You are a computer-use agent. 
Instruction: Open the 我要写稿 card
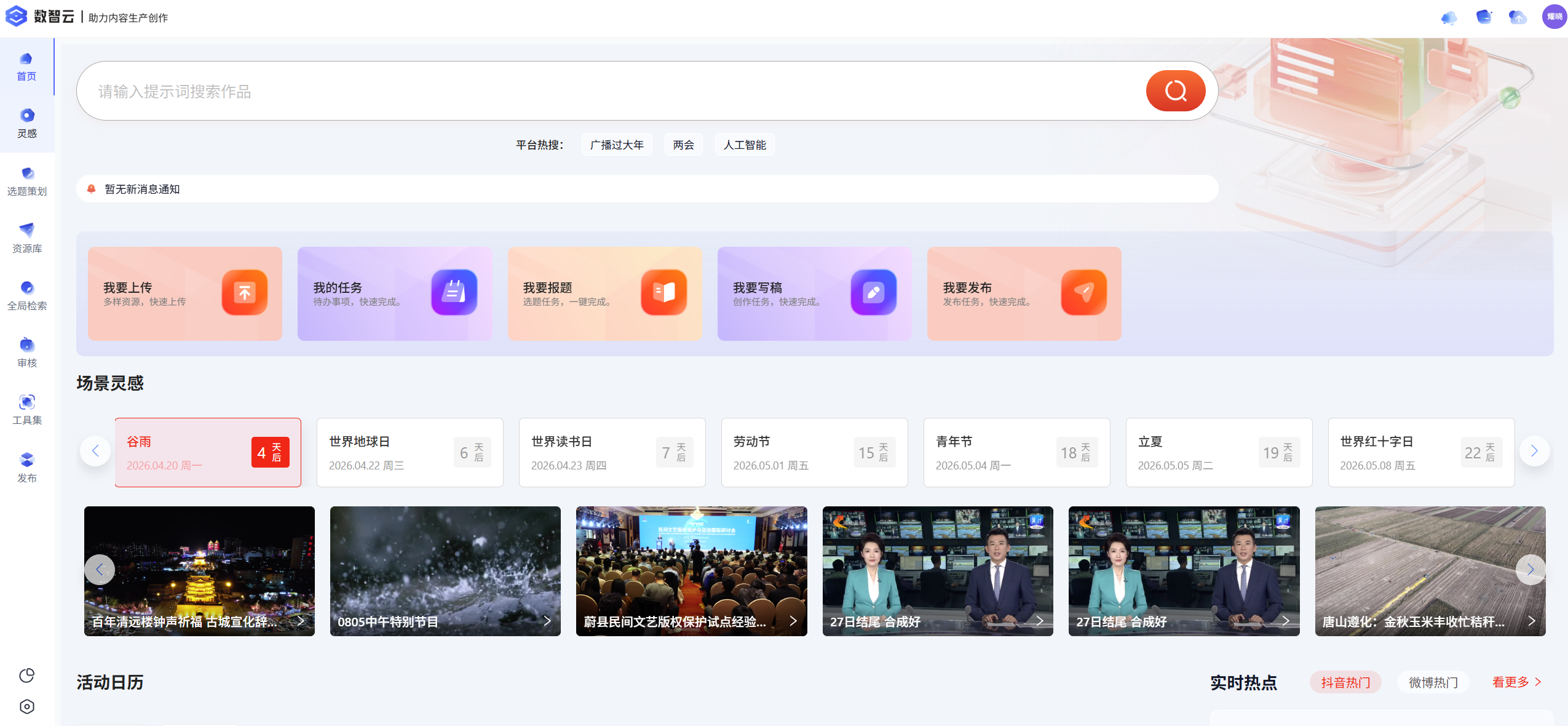(x=814, y=293)
